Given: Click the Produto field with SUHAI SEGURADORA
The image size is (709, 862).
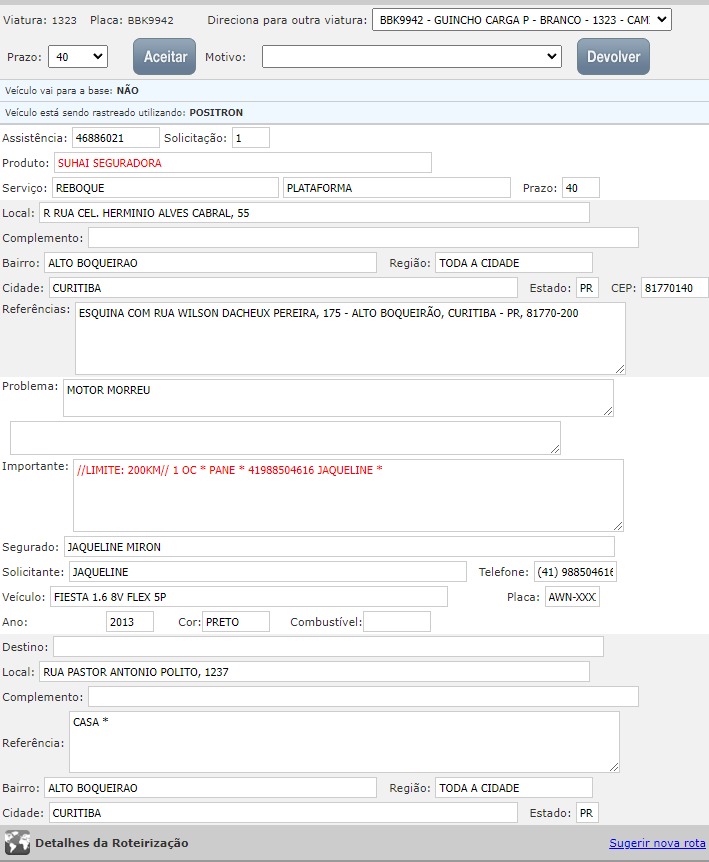Looking at the screenshot, I should [x=242, y=163].
